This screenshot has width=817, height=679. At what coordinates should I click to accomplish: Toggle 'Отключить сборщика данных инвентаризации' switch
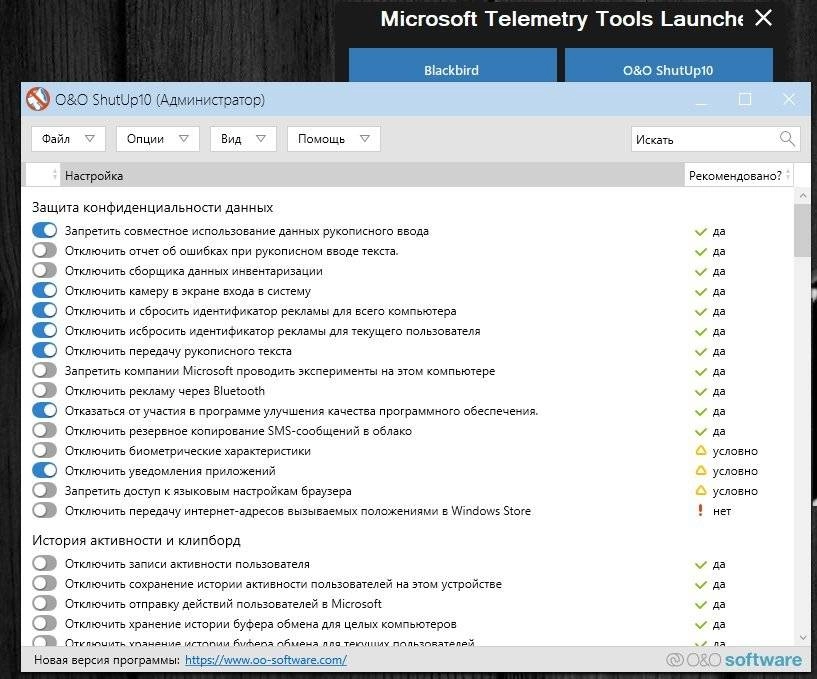click(x=44, y=270)
